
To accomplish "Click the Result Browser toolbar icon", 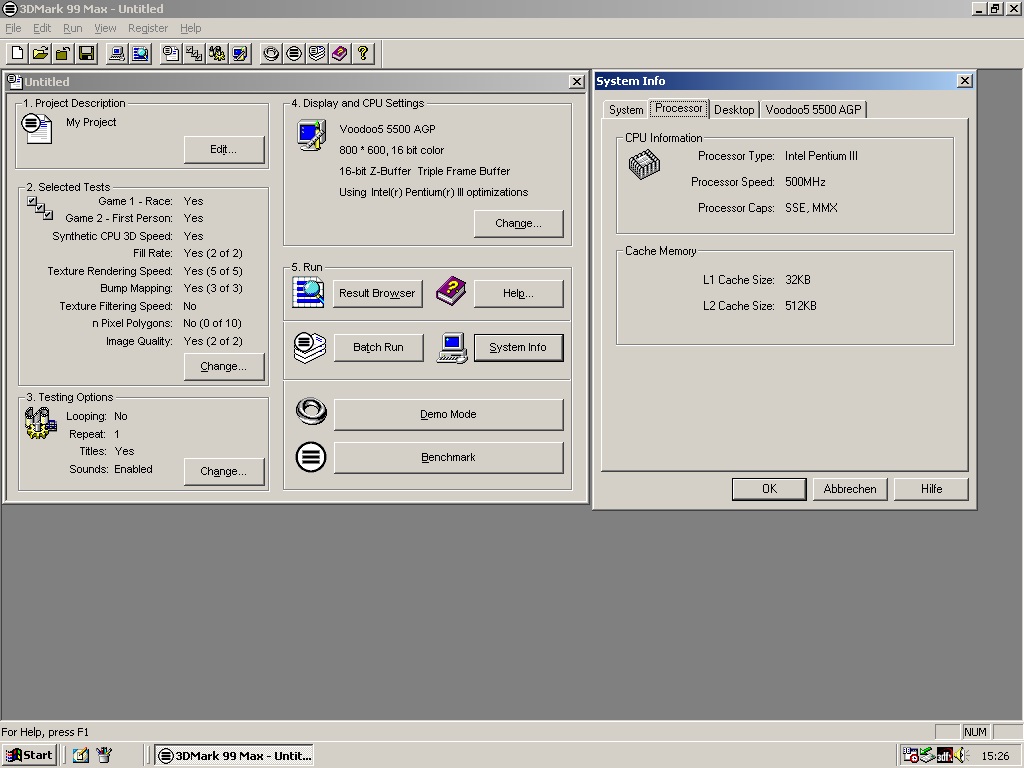I will [x=140, y=53].
